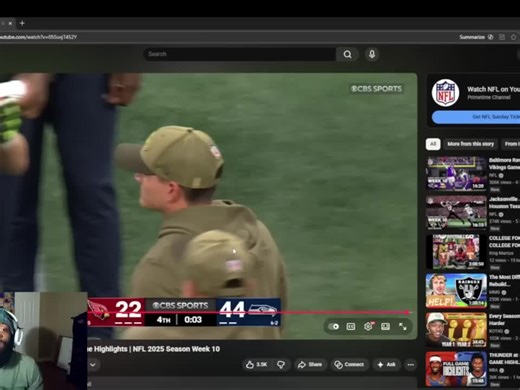This screenshot has height=390, width=520.
Task: Dislike the video
Action: point(281,365)
